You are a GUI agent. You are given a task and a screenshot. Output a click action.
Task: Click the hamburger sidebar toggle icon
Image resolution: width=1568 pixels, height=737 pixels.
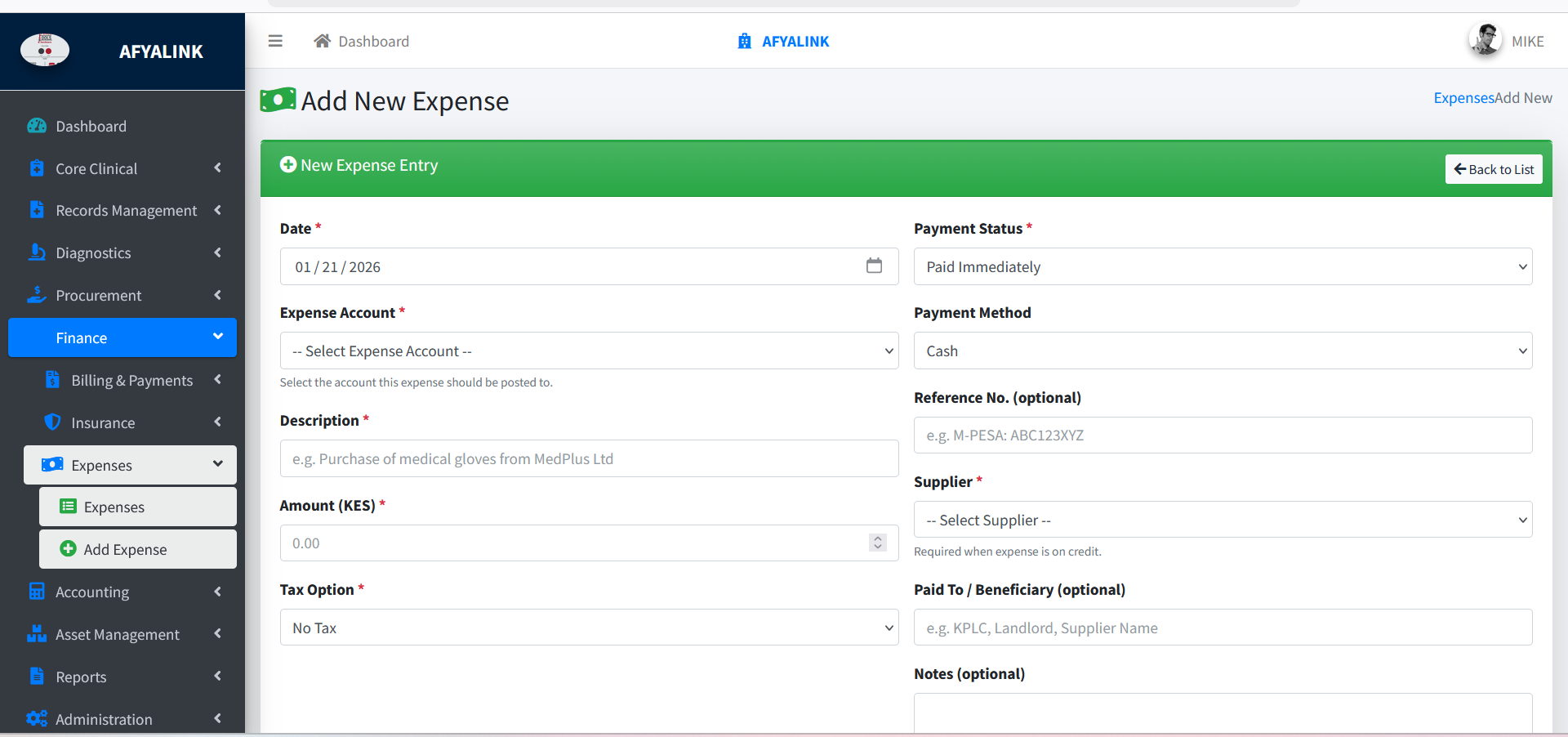pos(275,41)
